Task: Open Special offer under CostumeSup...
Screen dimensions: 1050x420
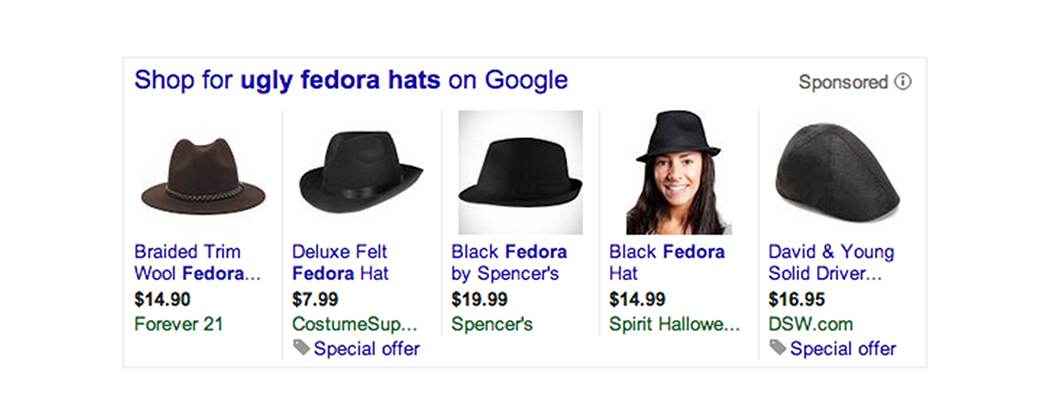Action: point(366,349)
